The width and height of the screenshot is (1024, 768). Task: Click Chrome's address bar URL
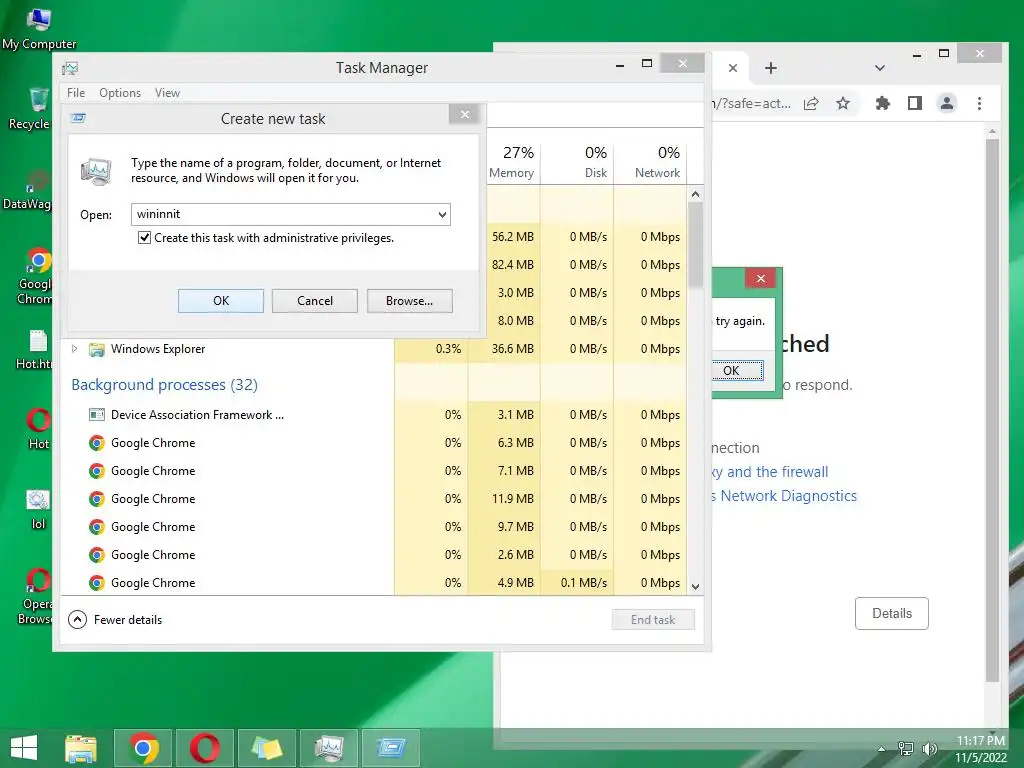[x=751, y=103]
